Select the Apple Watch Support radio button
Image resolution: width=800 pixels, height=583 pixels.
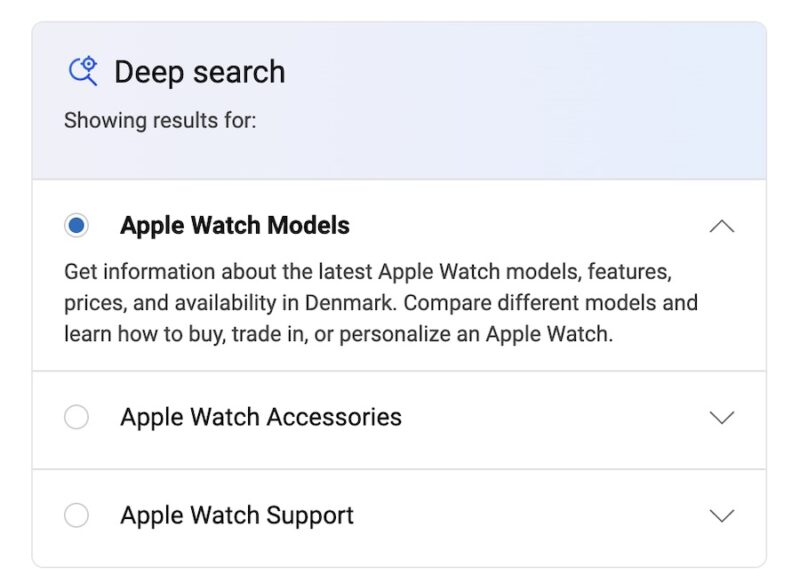point(78,515)
